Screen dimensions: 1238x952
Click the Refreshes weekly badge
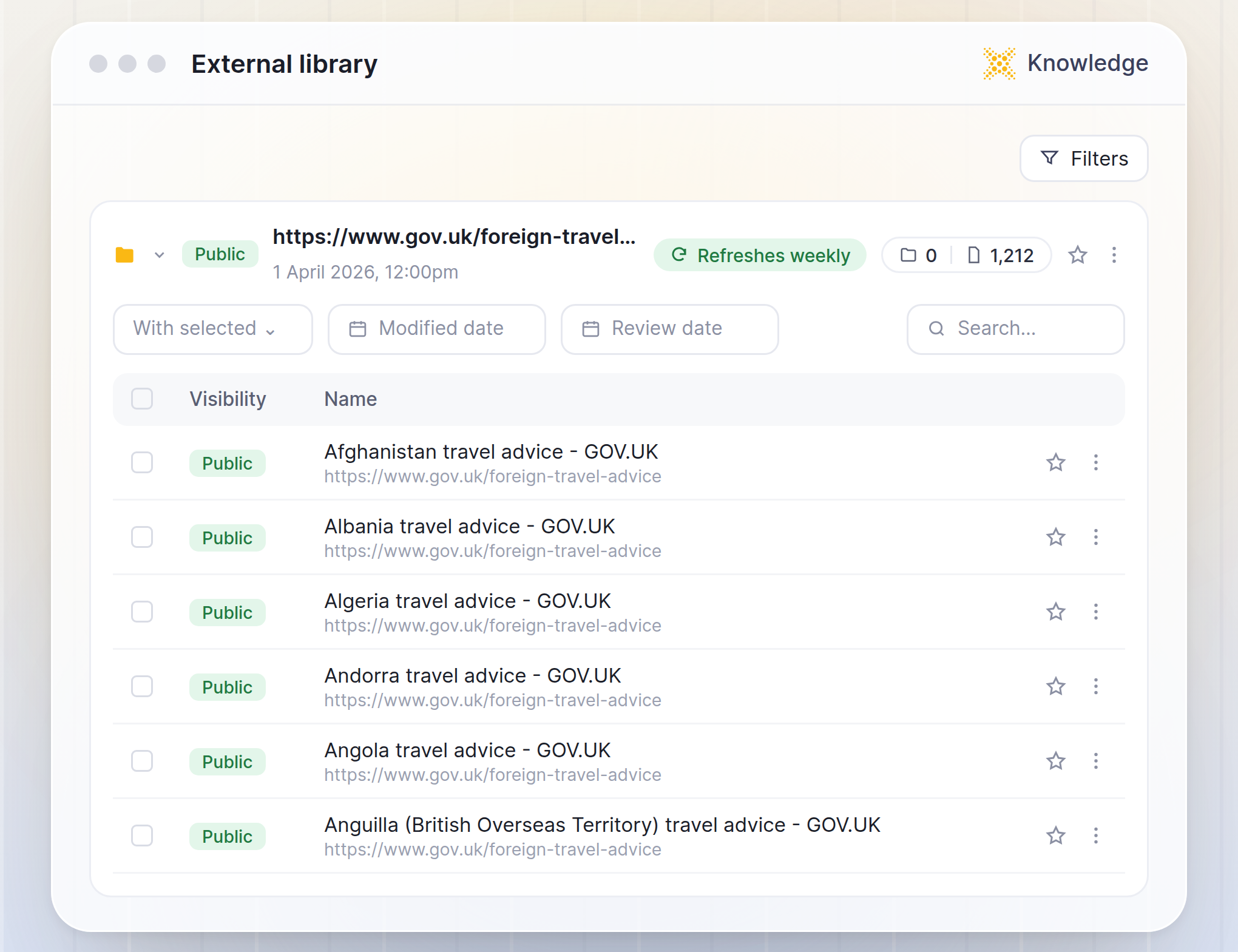(760, 255)
